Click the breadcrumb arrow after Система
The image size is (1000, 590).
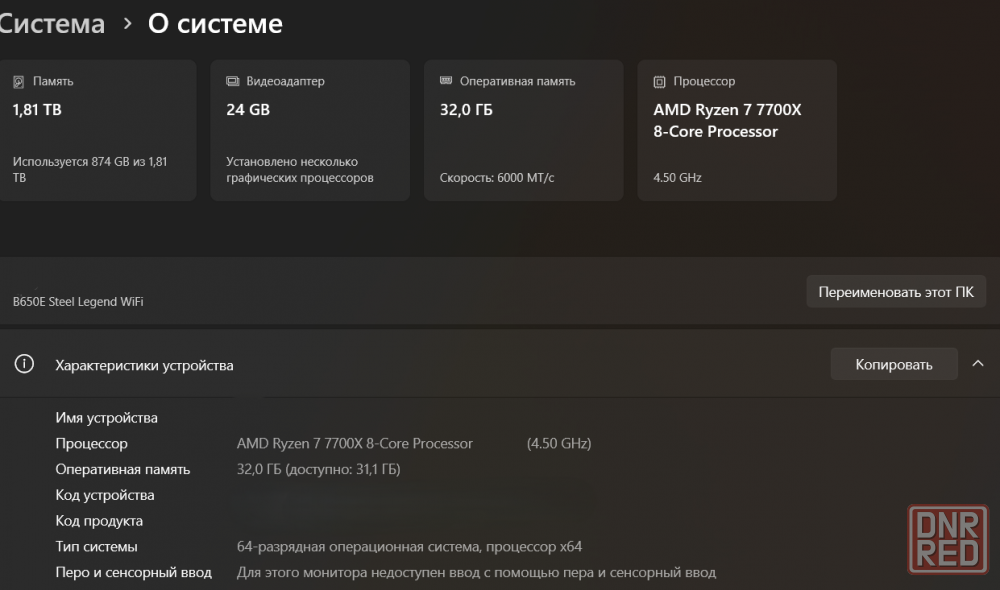point(127,24)
